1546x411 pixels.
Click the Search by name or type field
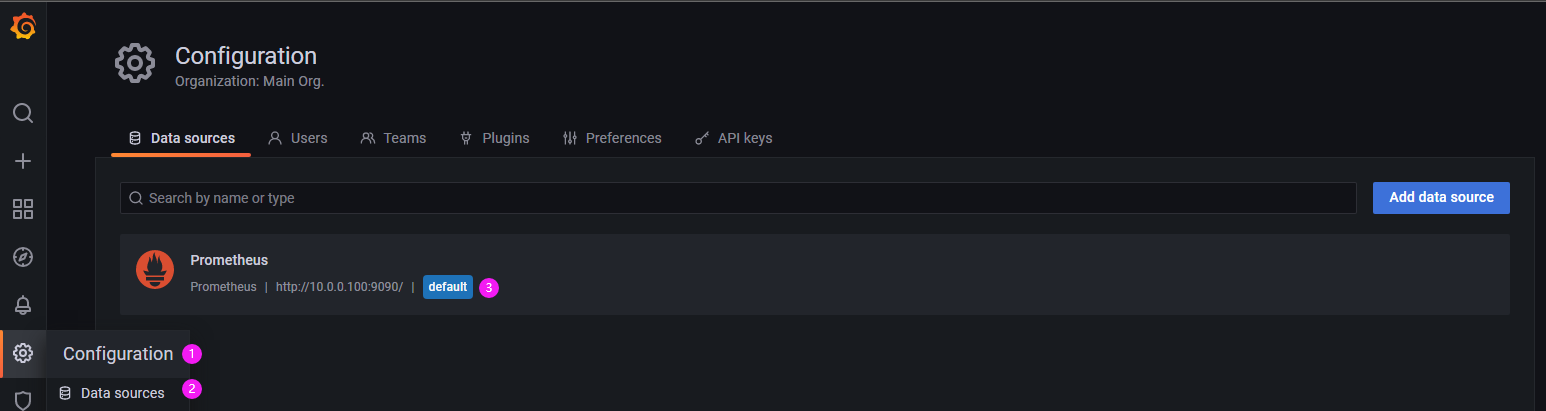point(740,198)
